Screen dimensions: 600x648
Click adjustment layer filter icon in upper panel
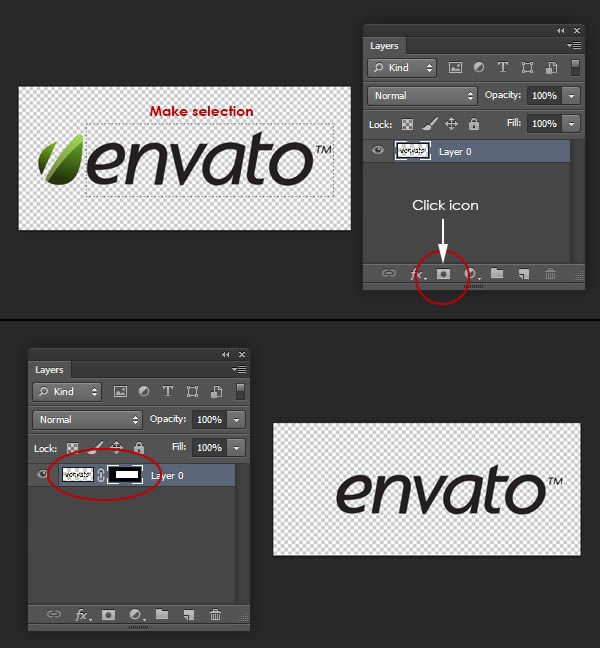(479, 67)
